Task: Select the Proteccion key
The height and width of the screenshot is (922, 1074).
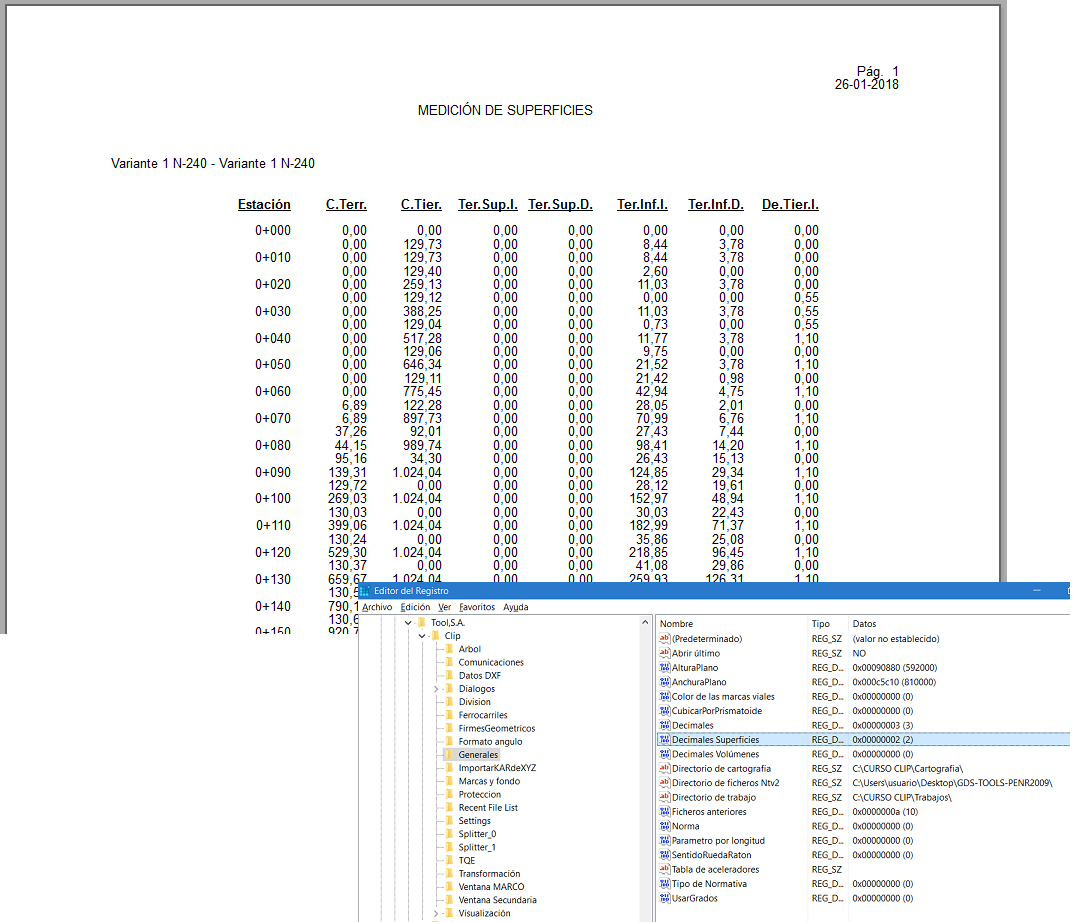Action: coord(479,795)
